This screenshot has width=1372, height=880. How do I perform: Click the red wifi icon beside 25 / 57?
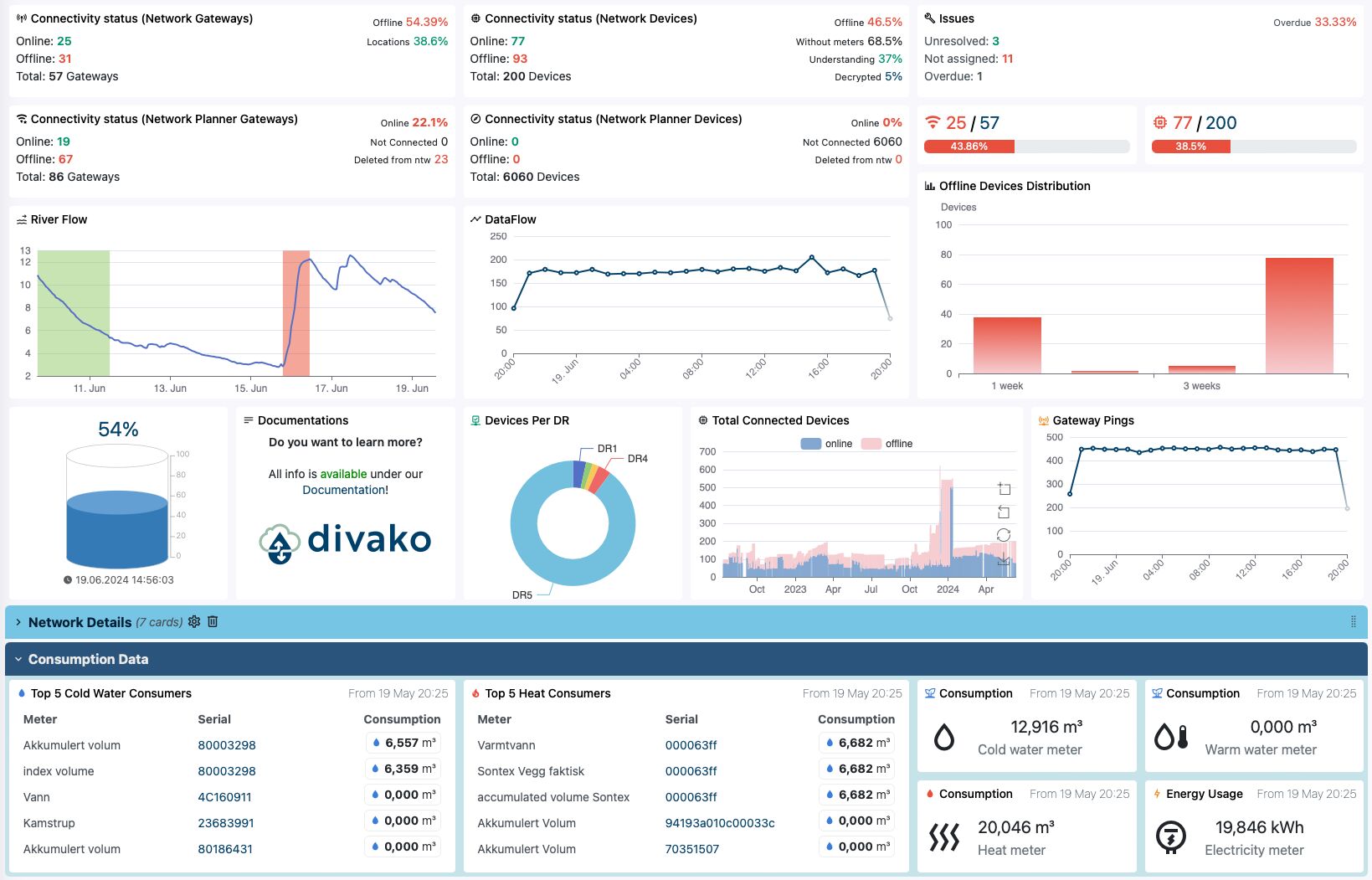pos(933,122)
